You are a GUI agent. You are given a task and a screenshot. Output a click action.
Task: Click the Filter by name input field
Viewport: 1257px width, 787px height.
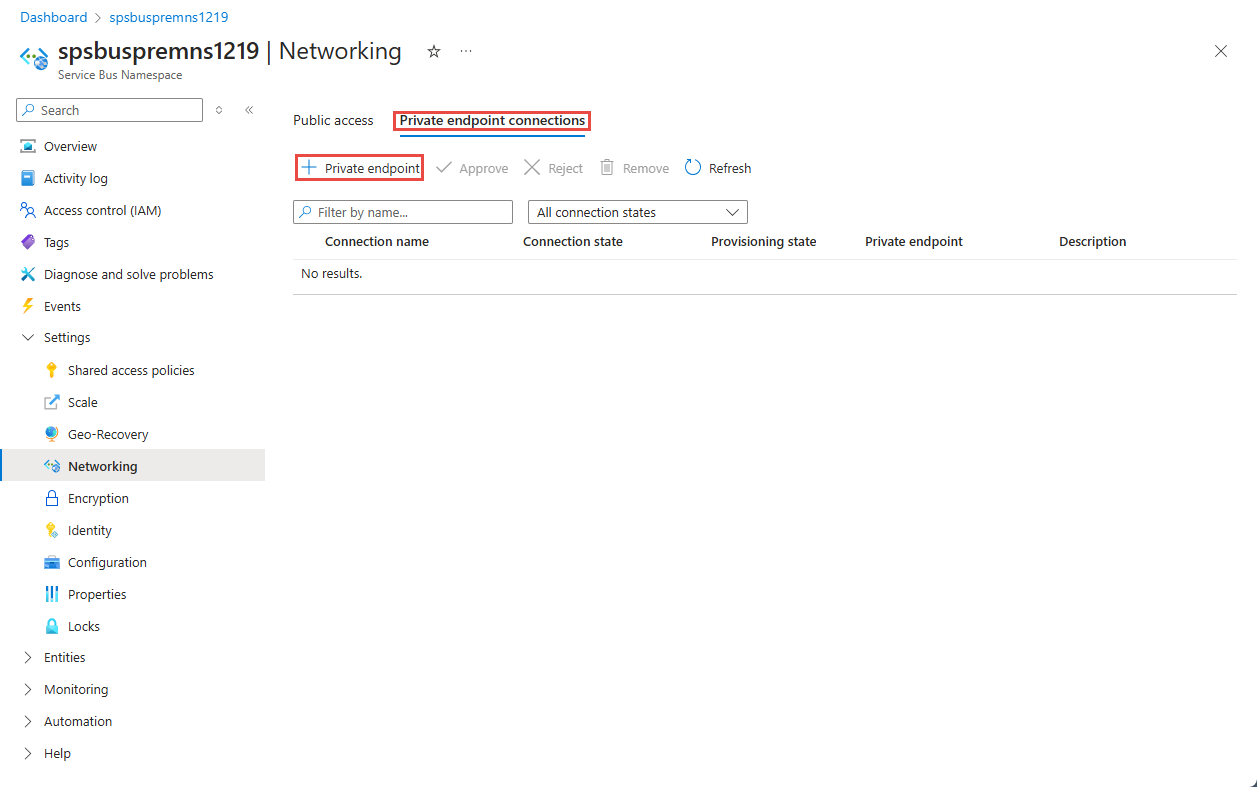[x=403, y=212]
